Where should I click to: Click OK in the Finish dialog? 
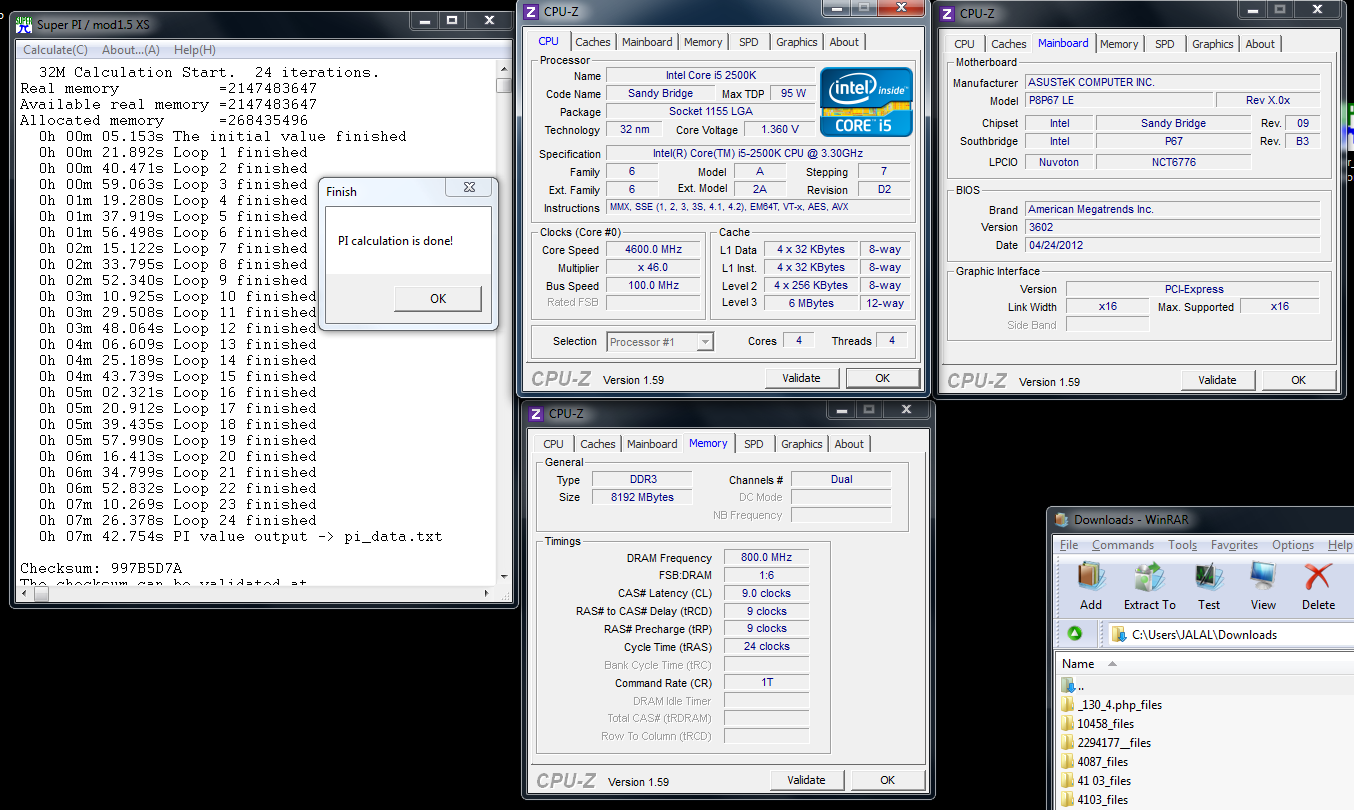[x=438, y=298]
